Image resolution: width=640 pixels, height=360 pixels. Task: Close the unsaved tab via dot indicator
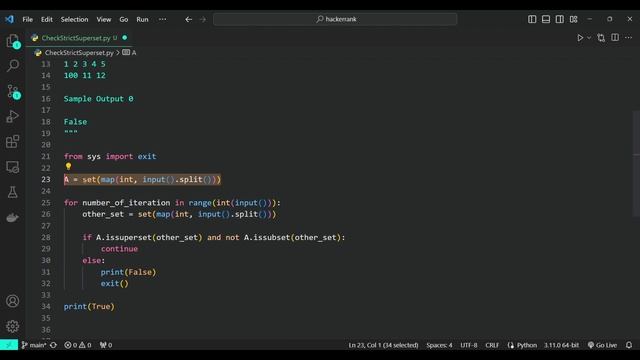tap(124, 38)
